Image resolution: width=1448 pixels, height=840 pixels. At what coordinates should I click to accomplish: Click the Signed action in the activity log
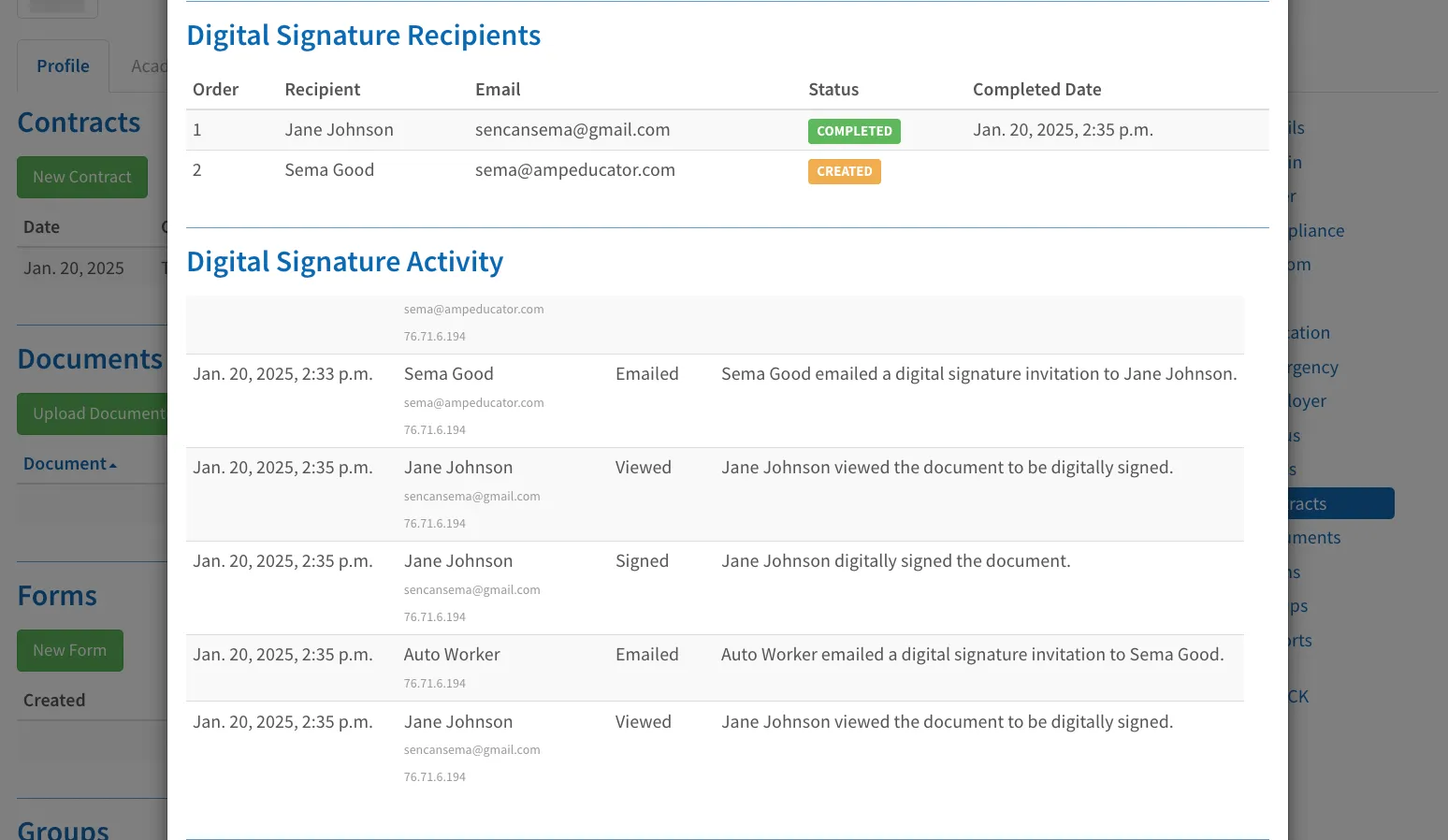[x=642, y=561]
